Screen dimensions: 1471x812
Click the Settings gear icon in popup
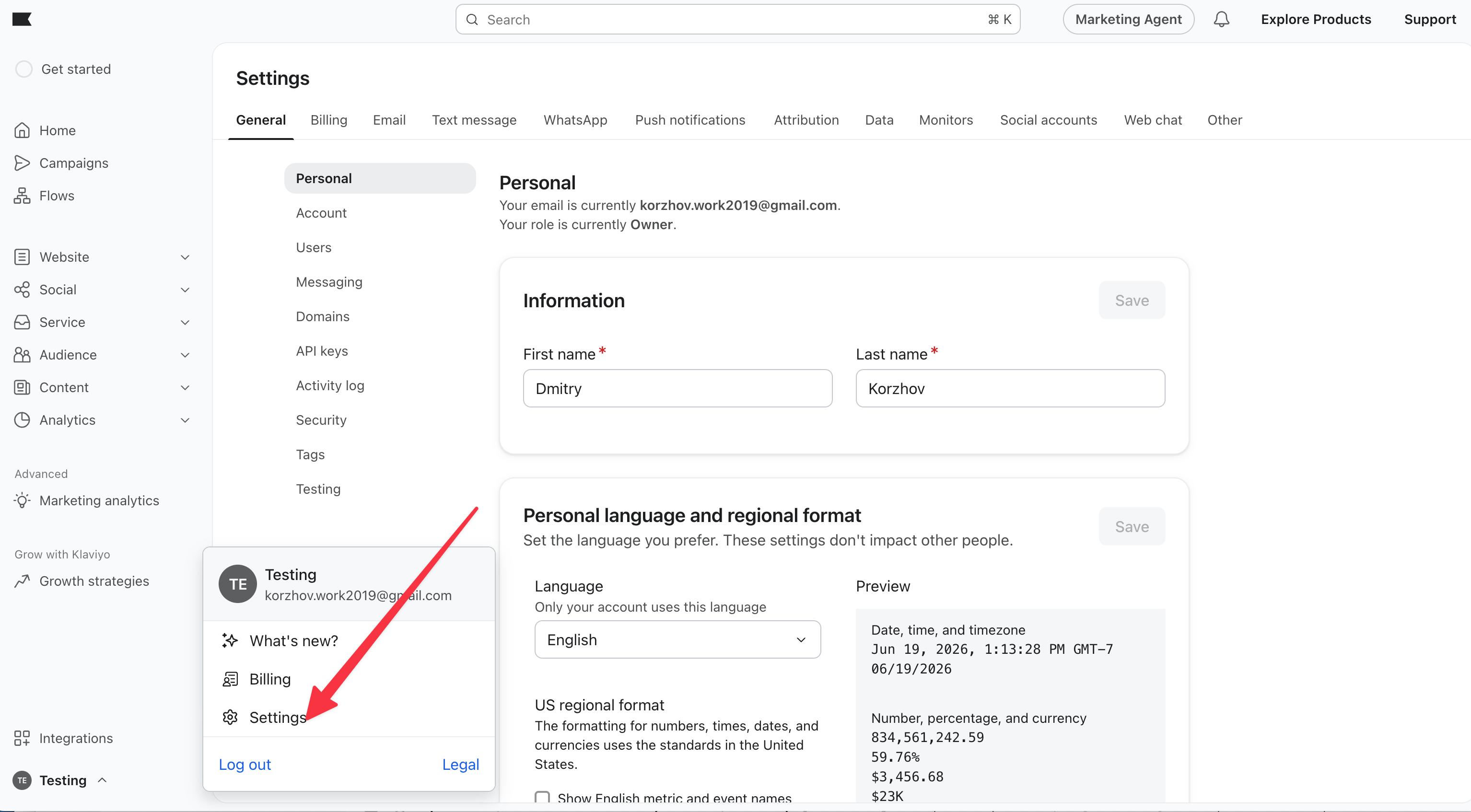coord(230,717)
